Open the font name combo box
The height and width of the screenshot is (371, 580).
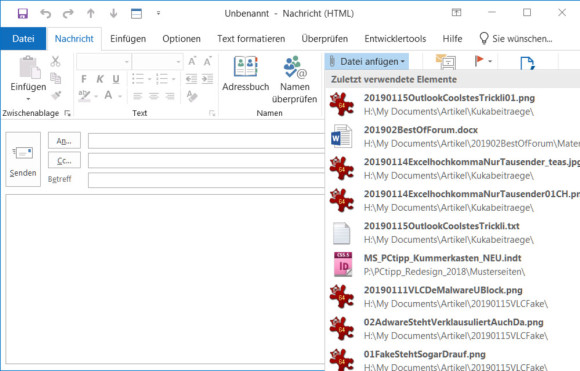click(104, 62)
